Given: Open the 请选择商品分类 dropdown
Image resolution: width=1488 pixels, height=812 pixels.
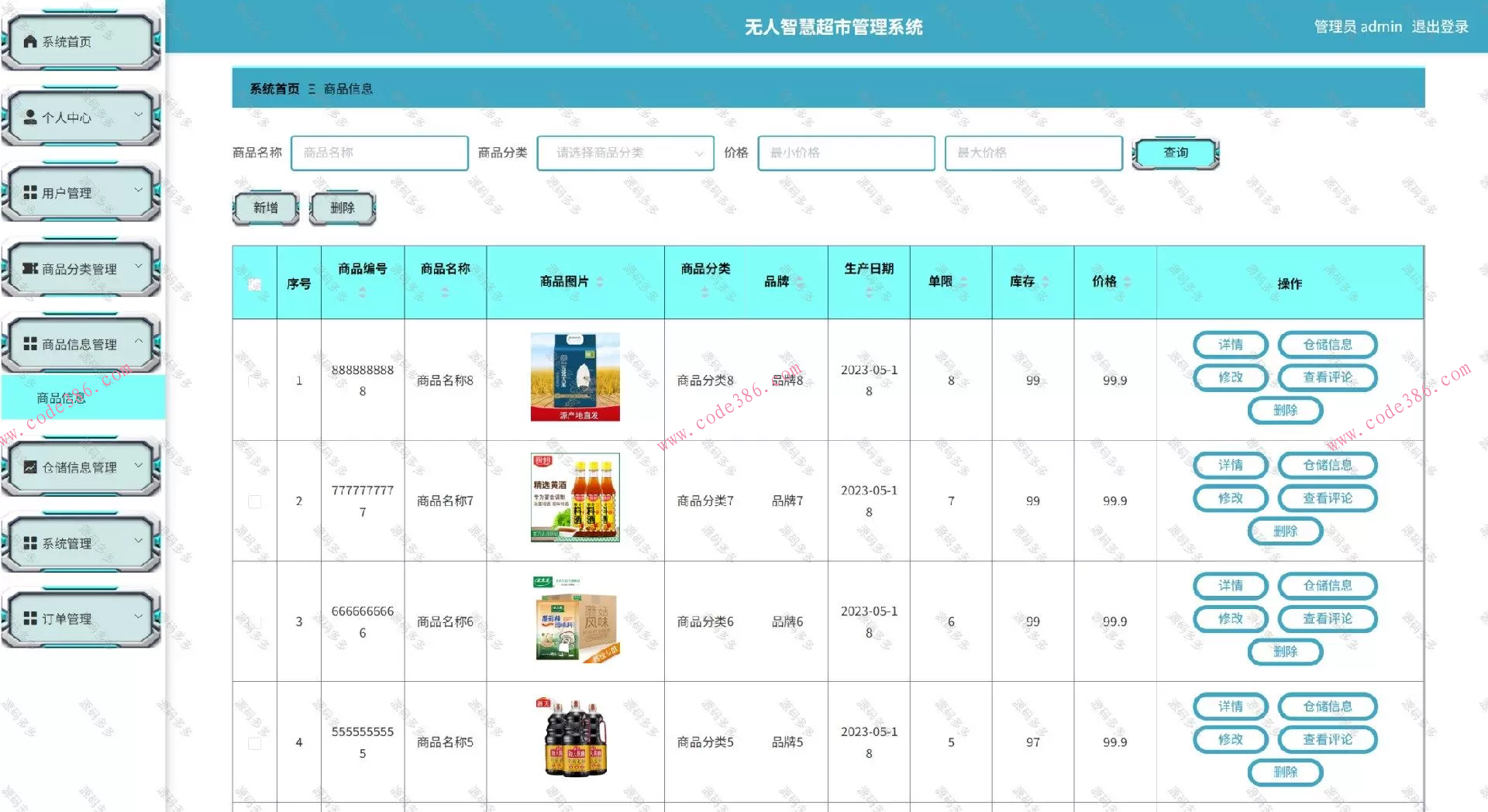Looking at the screenshot, I should coord(625,153).
